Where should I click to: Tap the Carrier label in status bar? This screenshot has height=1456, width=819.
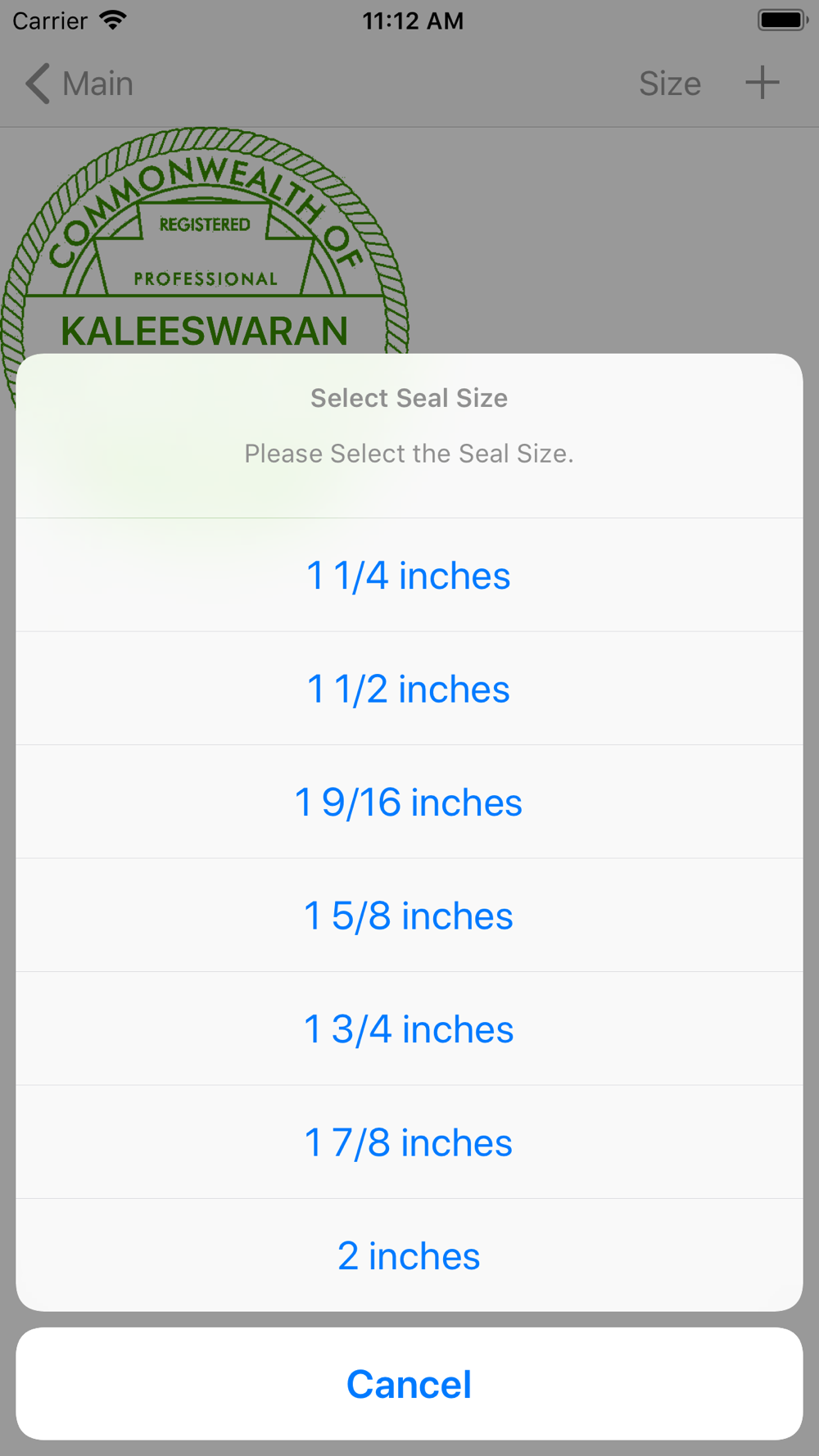tap(50, 20)
